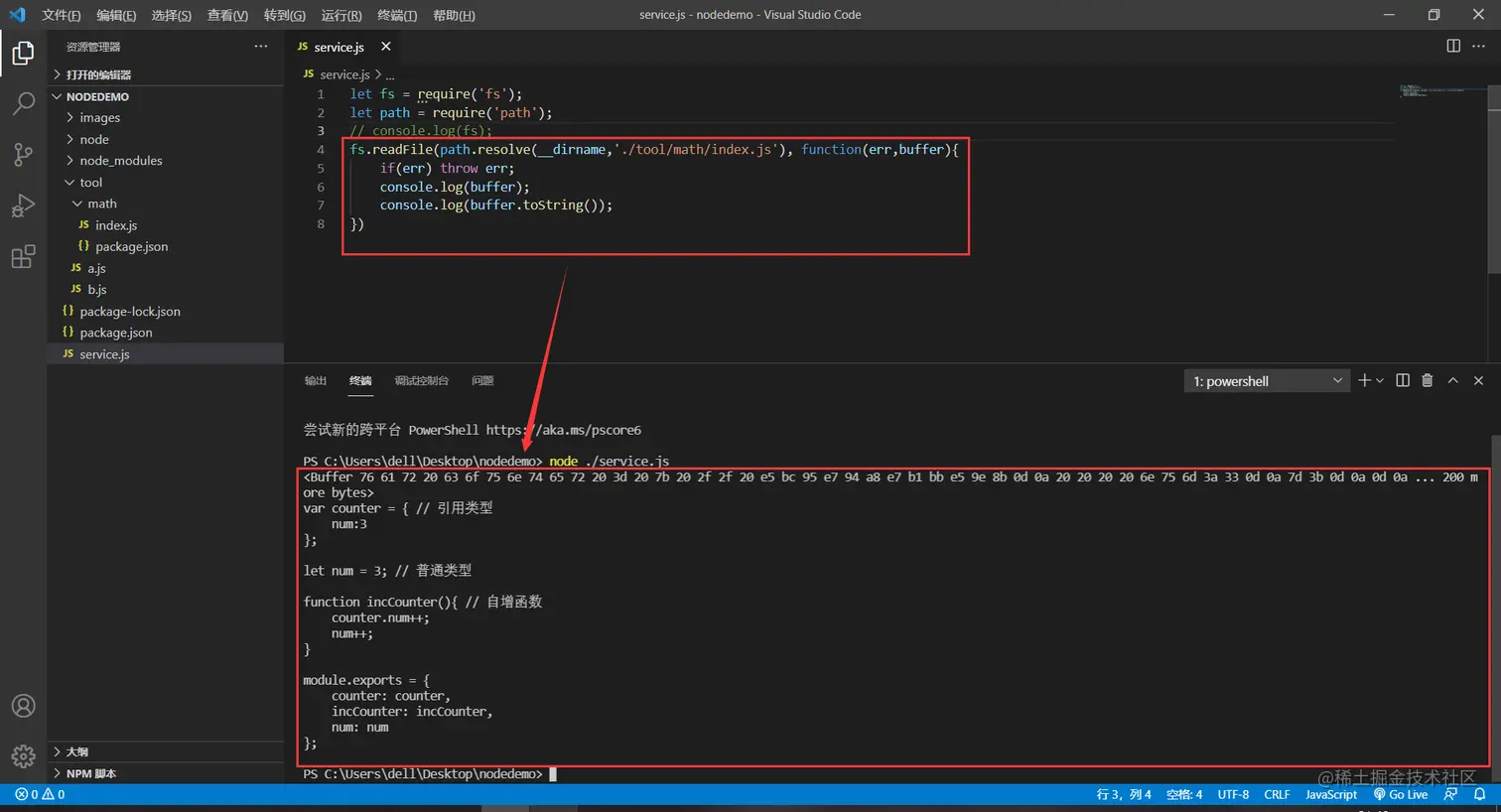
Task: Kill terminal with trash icon
Action: (x=1428, y=380)
